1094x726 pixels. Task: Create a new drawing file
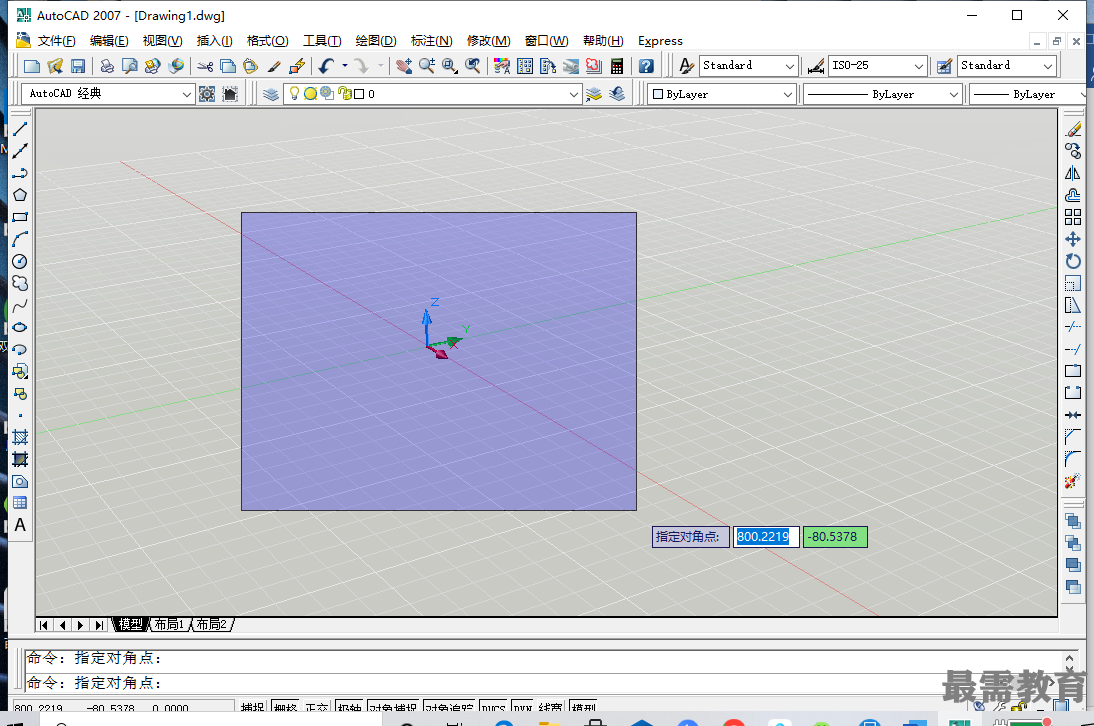pos(32,66)
